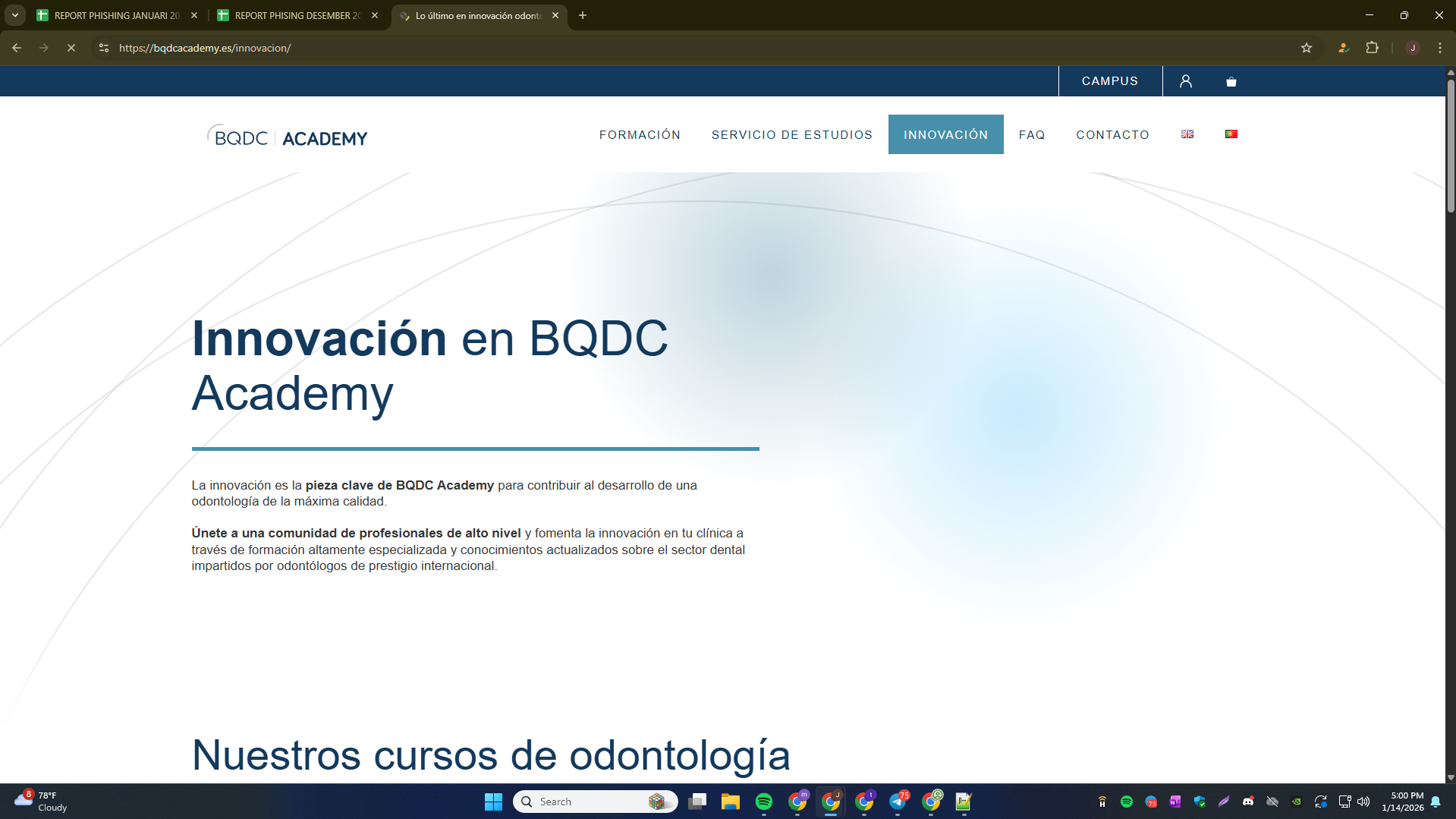
Task: View site information icon beside URL
Action: point(104,48)
